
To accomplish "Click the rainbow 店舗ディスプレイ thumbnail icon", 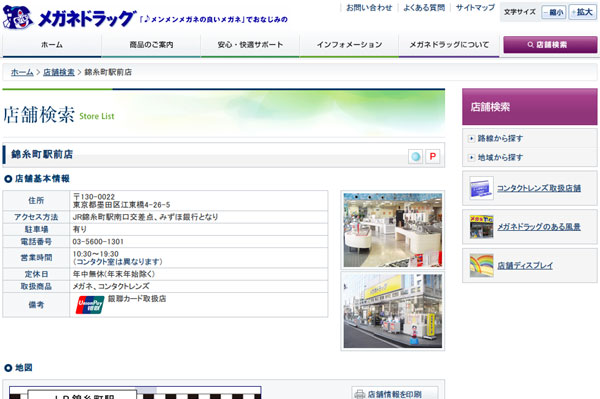I will pyautogui.click(x=481, y=265).
